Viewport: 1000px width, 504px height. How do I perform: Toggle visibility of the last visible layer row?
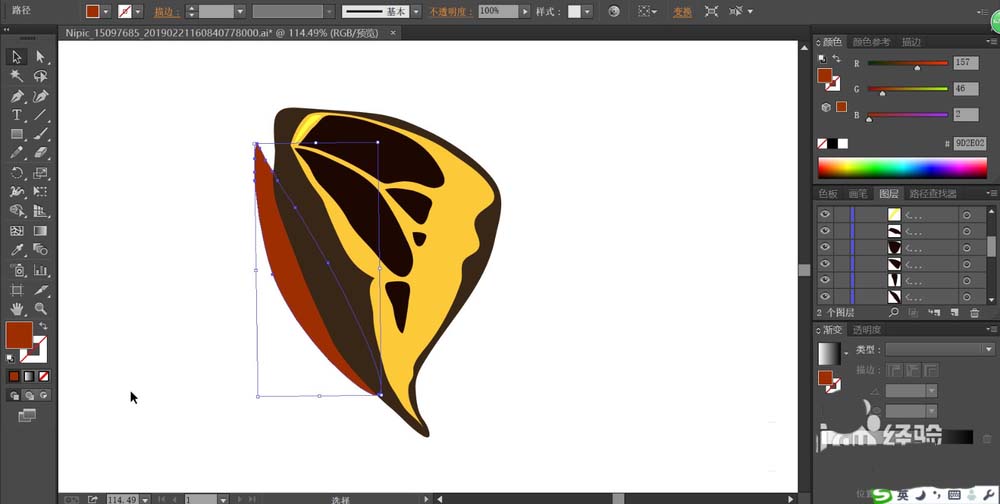pos(825,297)
